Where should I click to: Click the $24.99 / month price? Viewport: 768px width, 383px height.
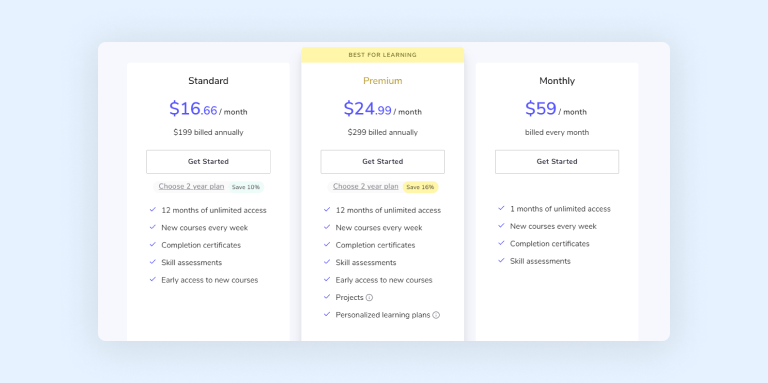click(383, 109)
